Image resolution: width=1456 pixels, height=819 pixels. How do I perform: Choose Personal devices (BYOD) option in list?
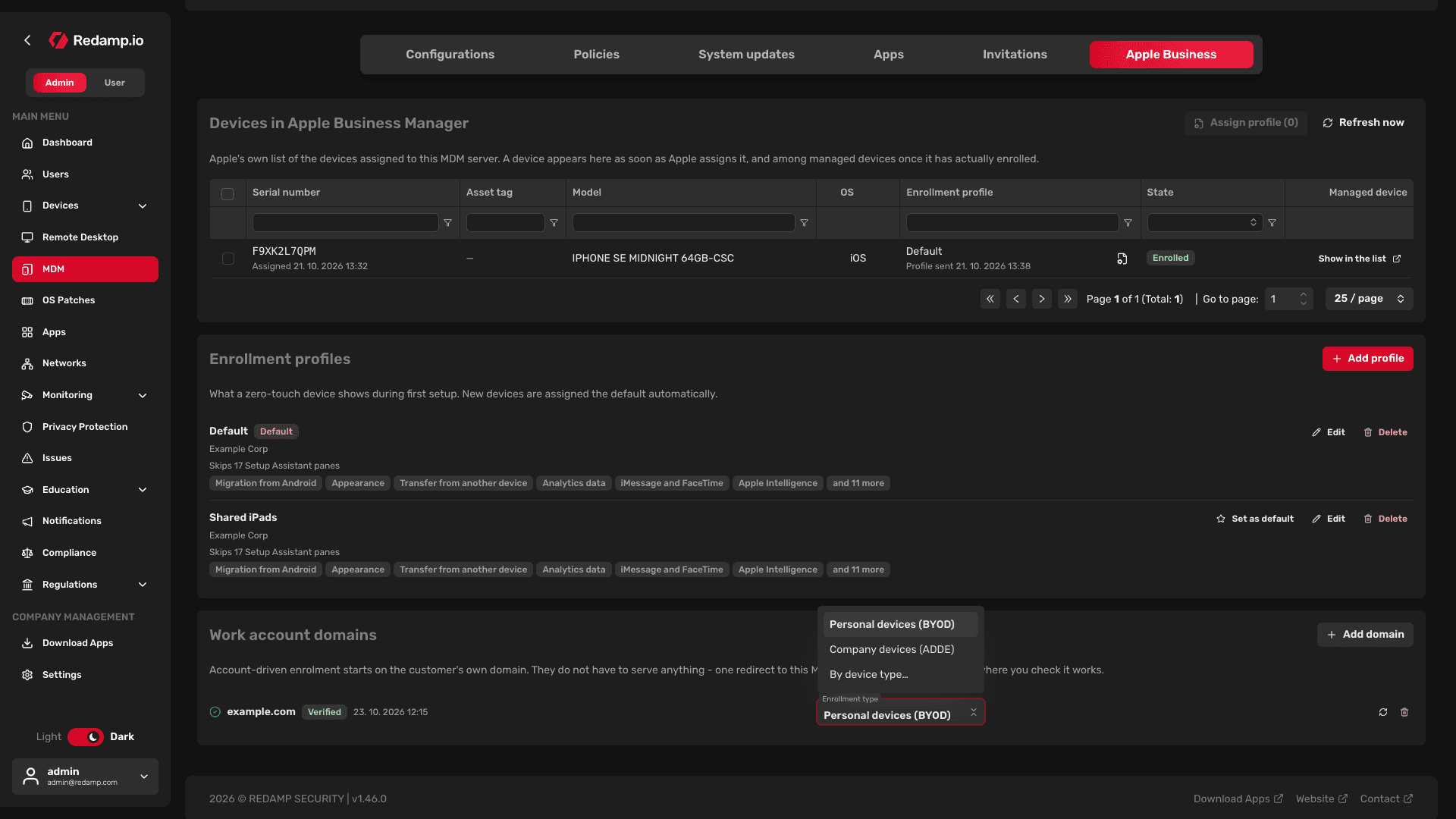[901, 624]
